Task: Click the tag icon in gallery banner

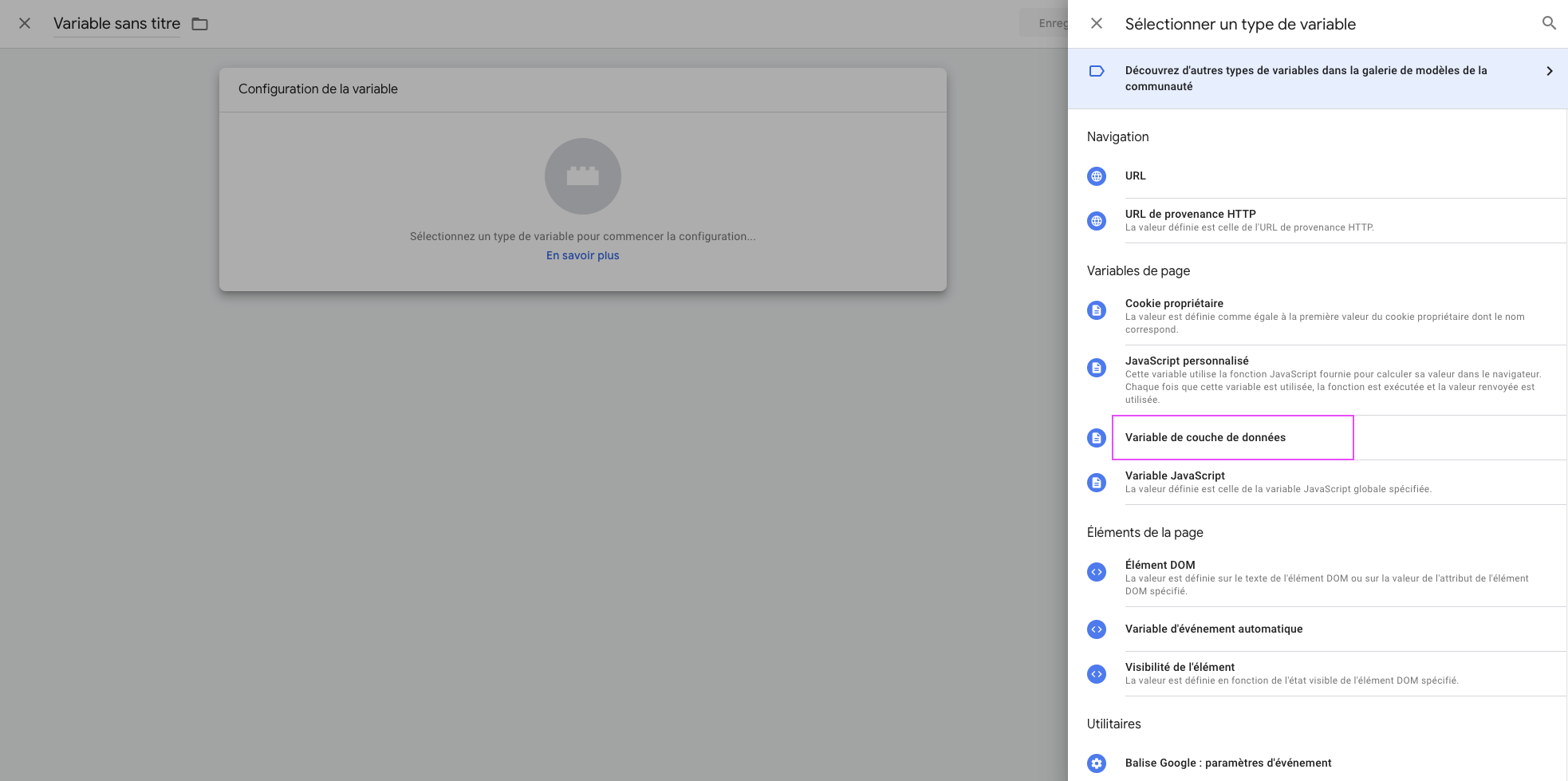Action: (1097, 71)
